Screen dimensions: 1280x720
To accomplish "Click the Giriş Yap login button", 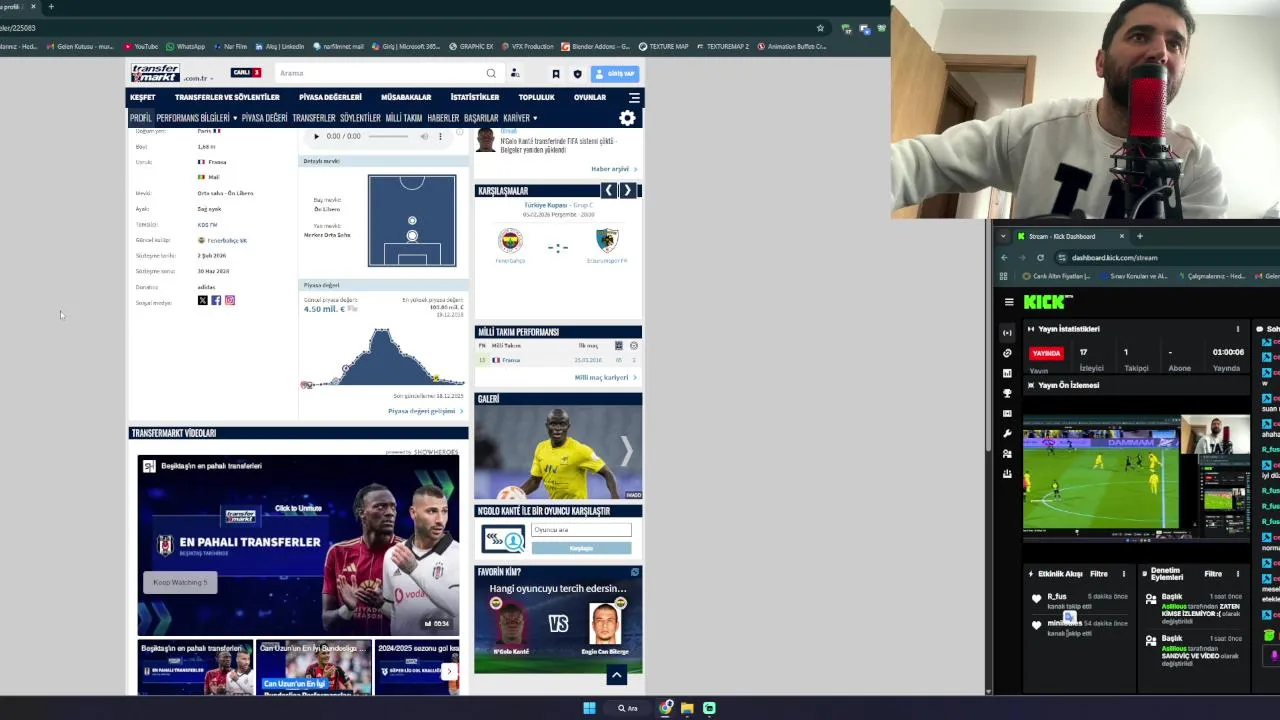I will pos(615,74).
